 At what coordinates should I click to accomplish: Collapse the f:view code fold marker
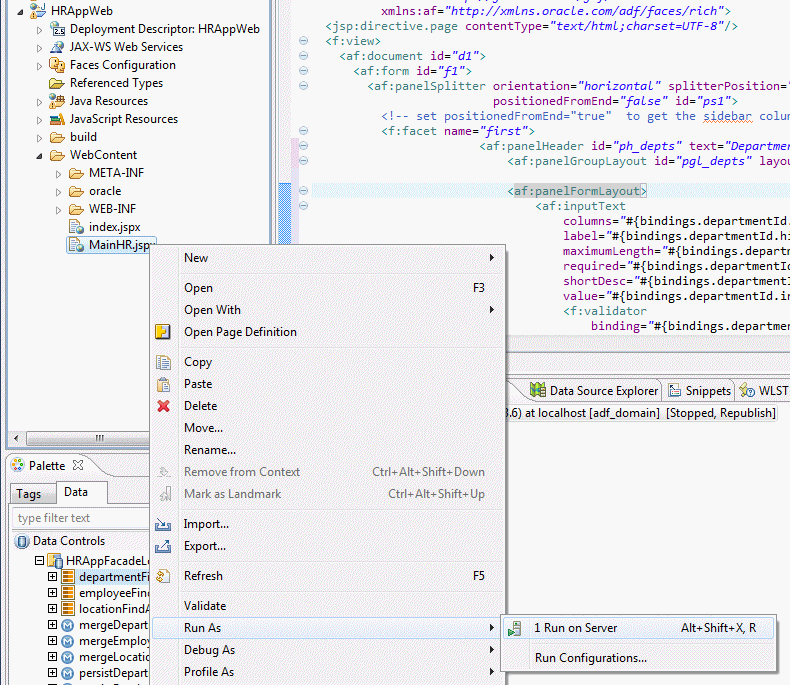click(303, 41)
